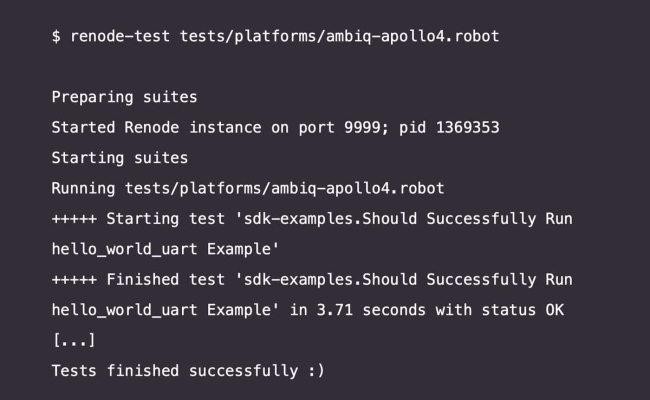Click the 'hello_world_uart Example' text beside 3.71 seconds
This screenshot has height=400, width=650.
[165, 310]
